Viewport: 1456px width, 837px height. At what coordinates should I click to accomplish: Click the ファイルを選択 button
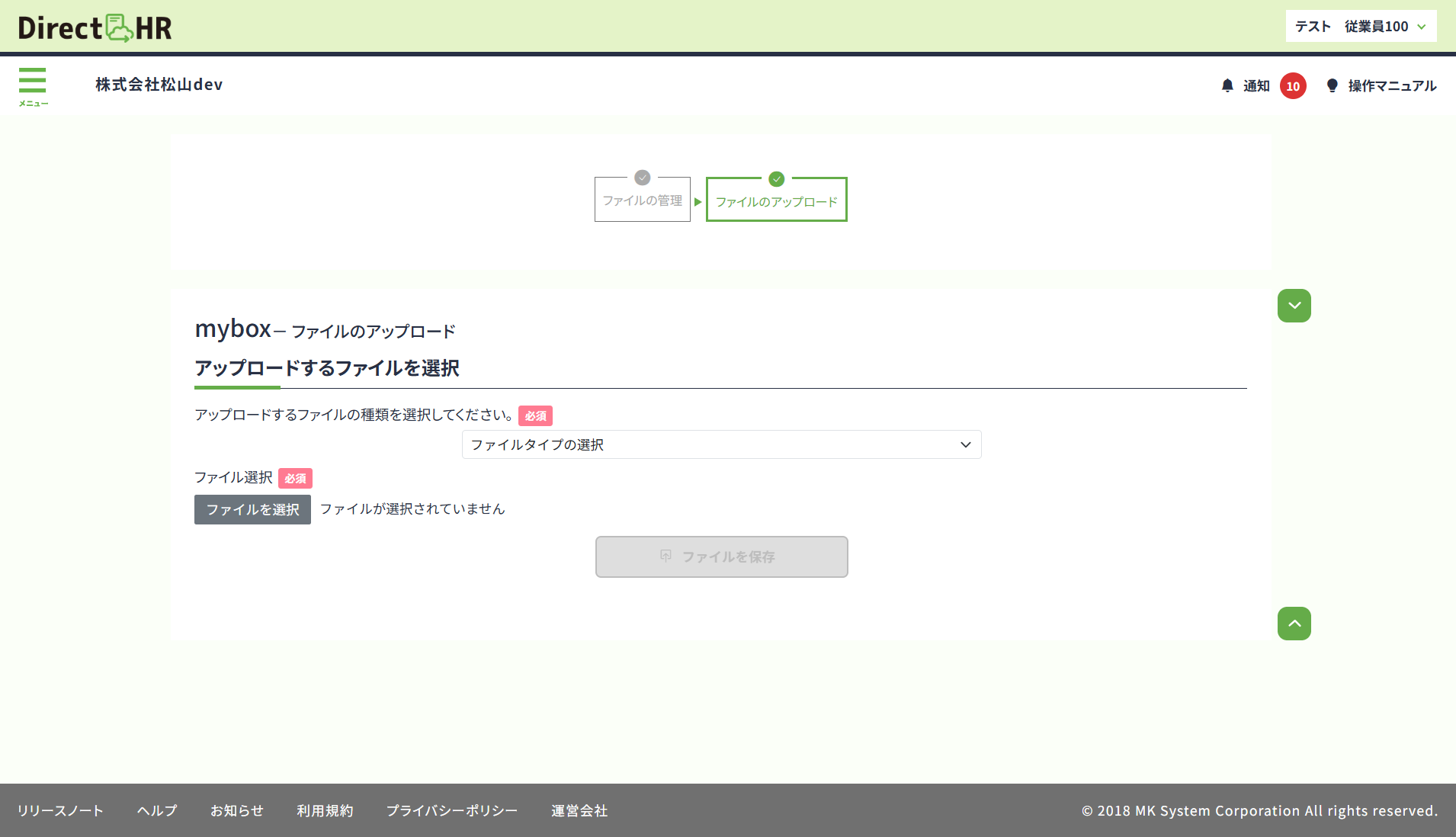[x=252, y=509]
